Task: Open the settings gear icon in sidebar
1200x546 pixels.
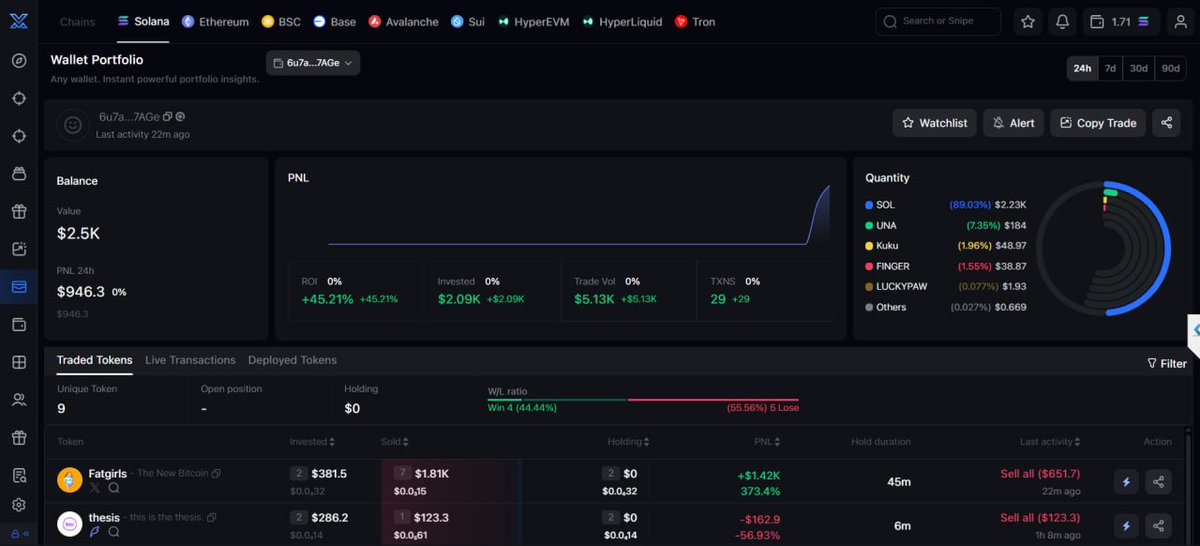Action: point(19,505)
